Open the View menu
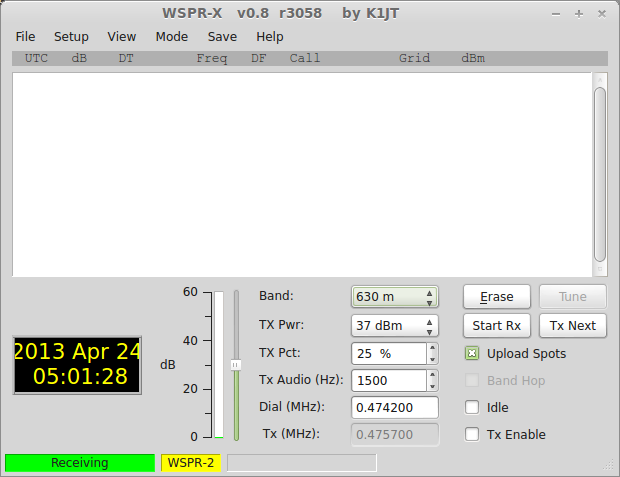Image resolution: width=620 pixels, height=477 pixels. [122, 37]
